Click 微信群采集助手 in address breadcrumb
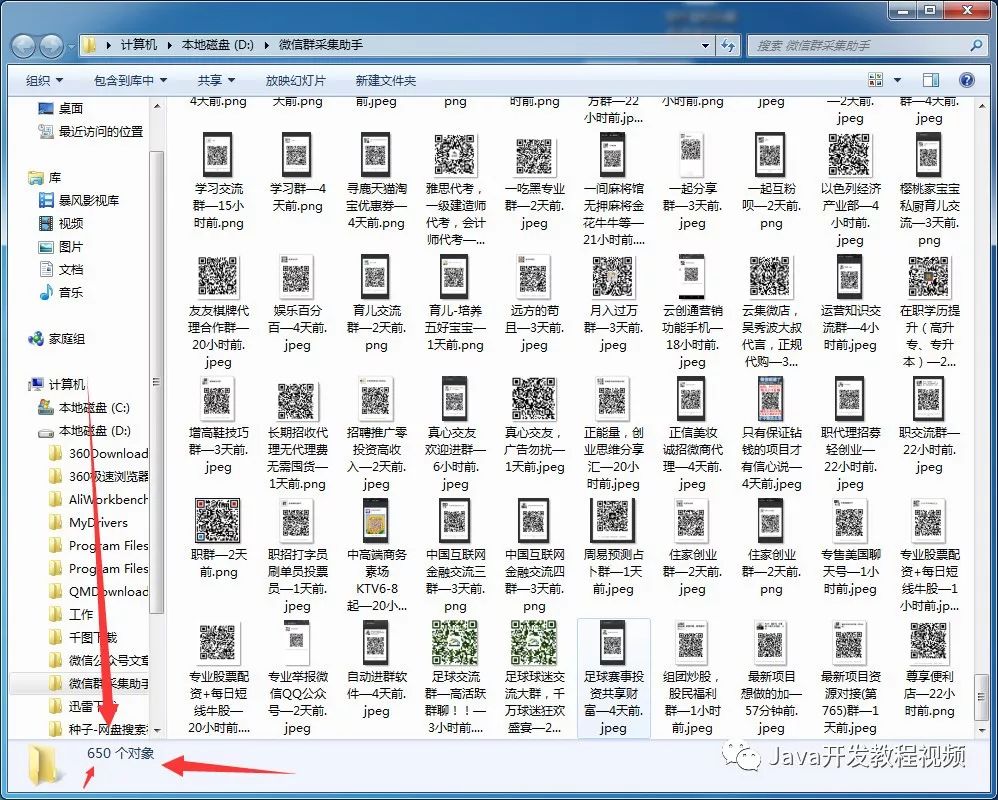998x800 pixels. click(321, 45)
